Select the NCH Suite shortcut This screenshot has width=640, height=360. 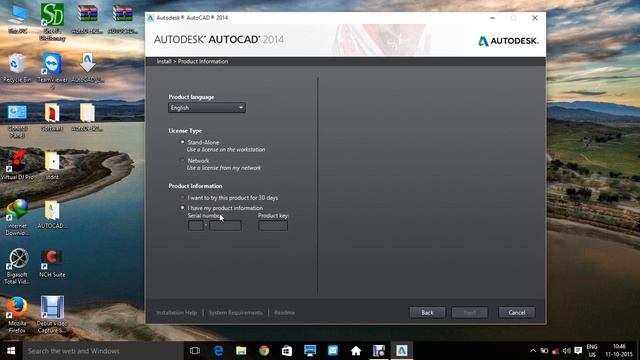click(x=52, y=264)
